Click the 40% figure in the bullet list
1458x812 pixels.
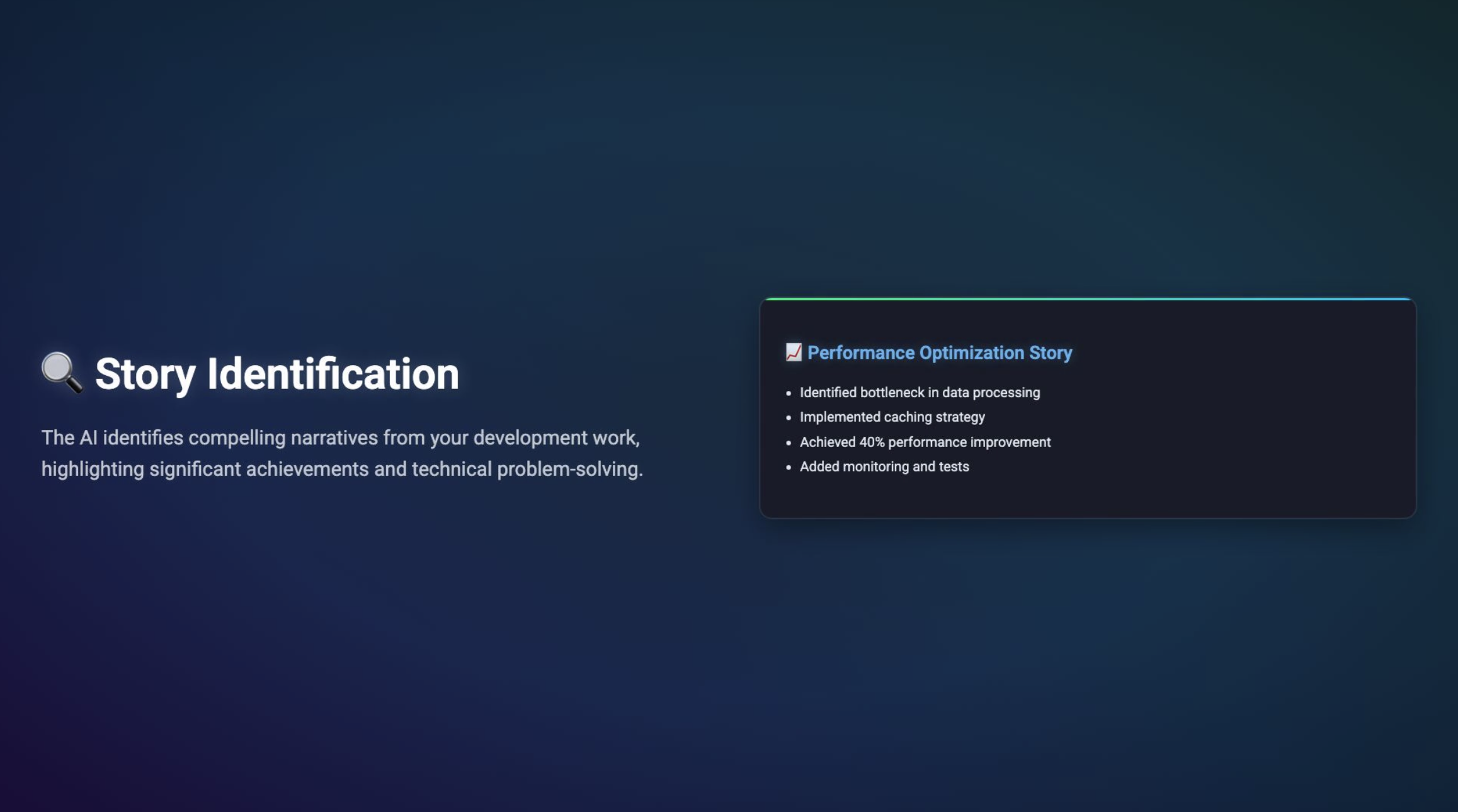click(x=872, y=443)
